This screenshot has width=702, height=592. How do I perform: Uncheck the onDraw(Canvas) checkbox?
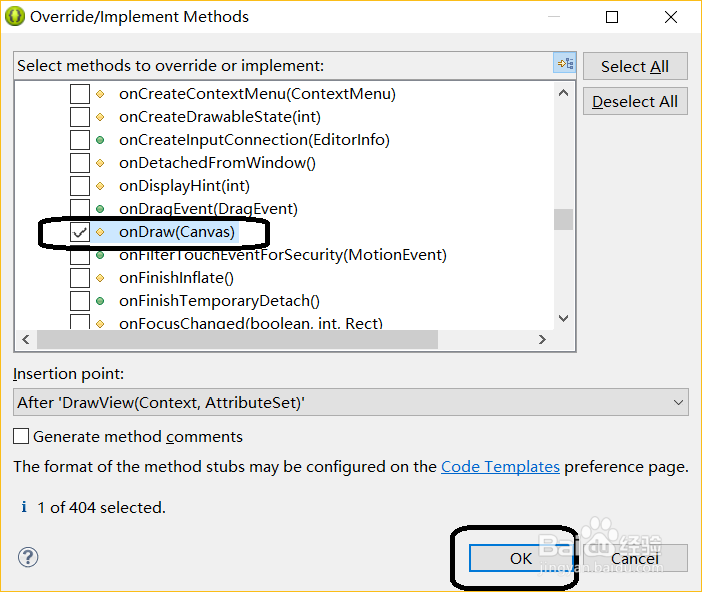click(x=80, y=232)
